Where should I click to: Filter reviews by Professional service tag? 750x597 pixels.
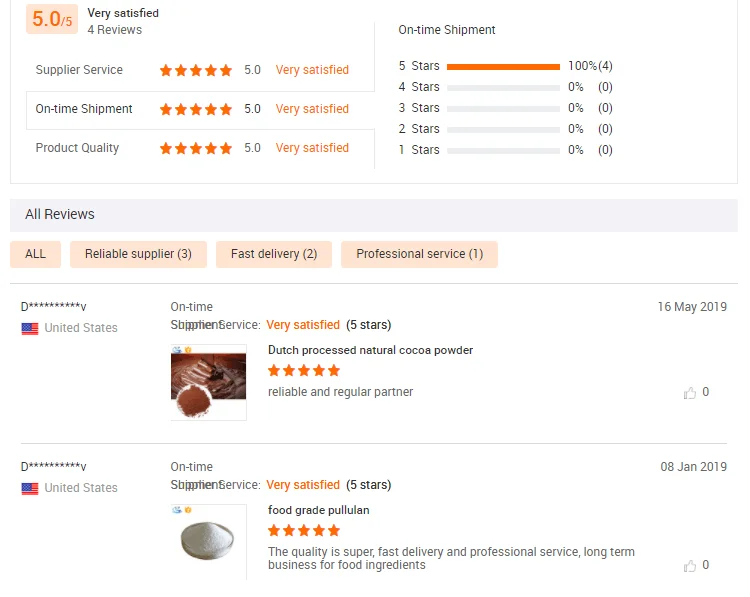pos(419,254)
